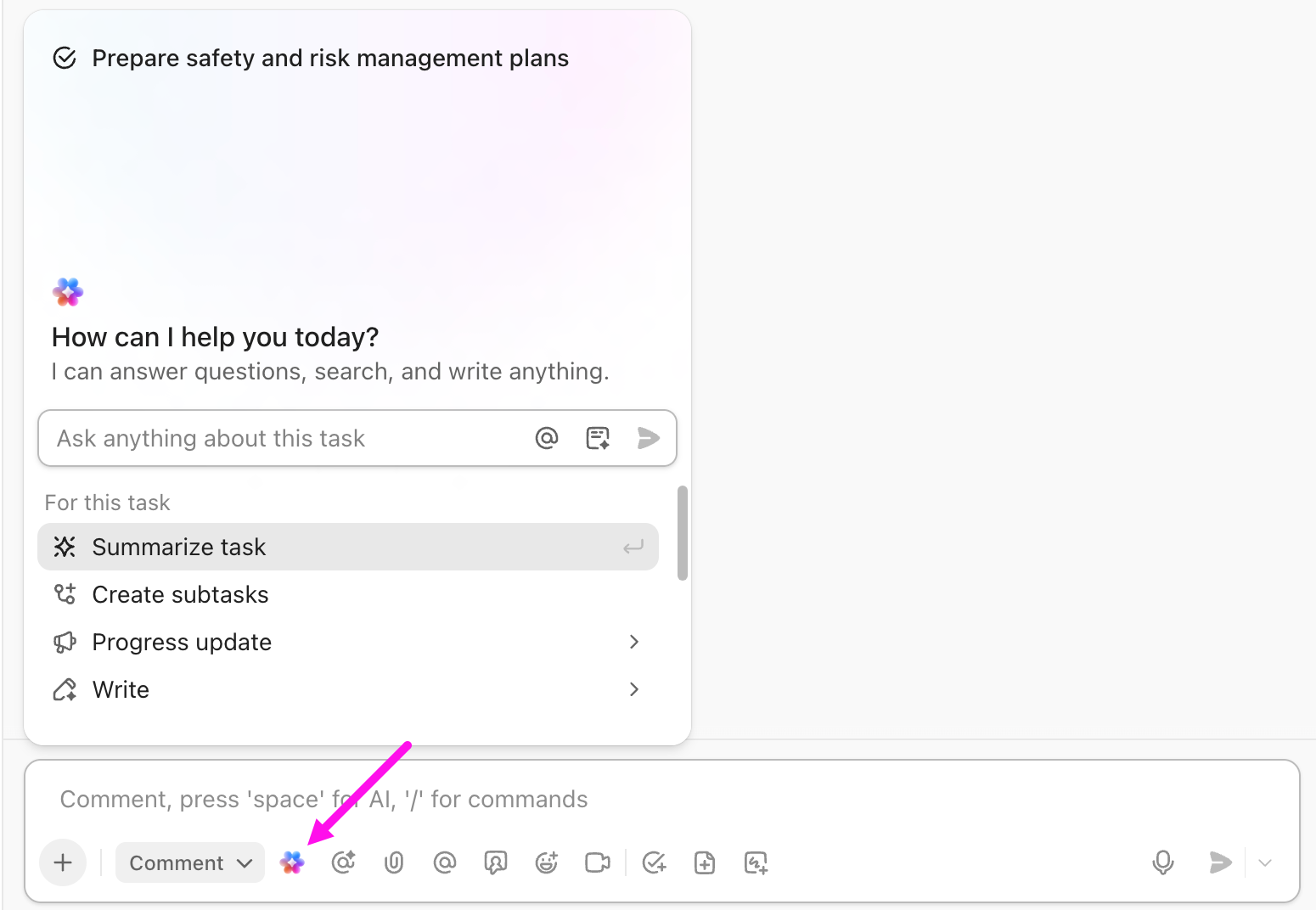Open send options chevron next to send

pyautogui.click(x=1265, y=862)
